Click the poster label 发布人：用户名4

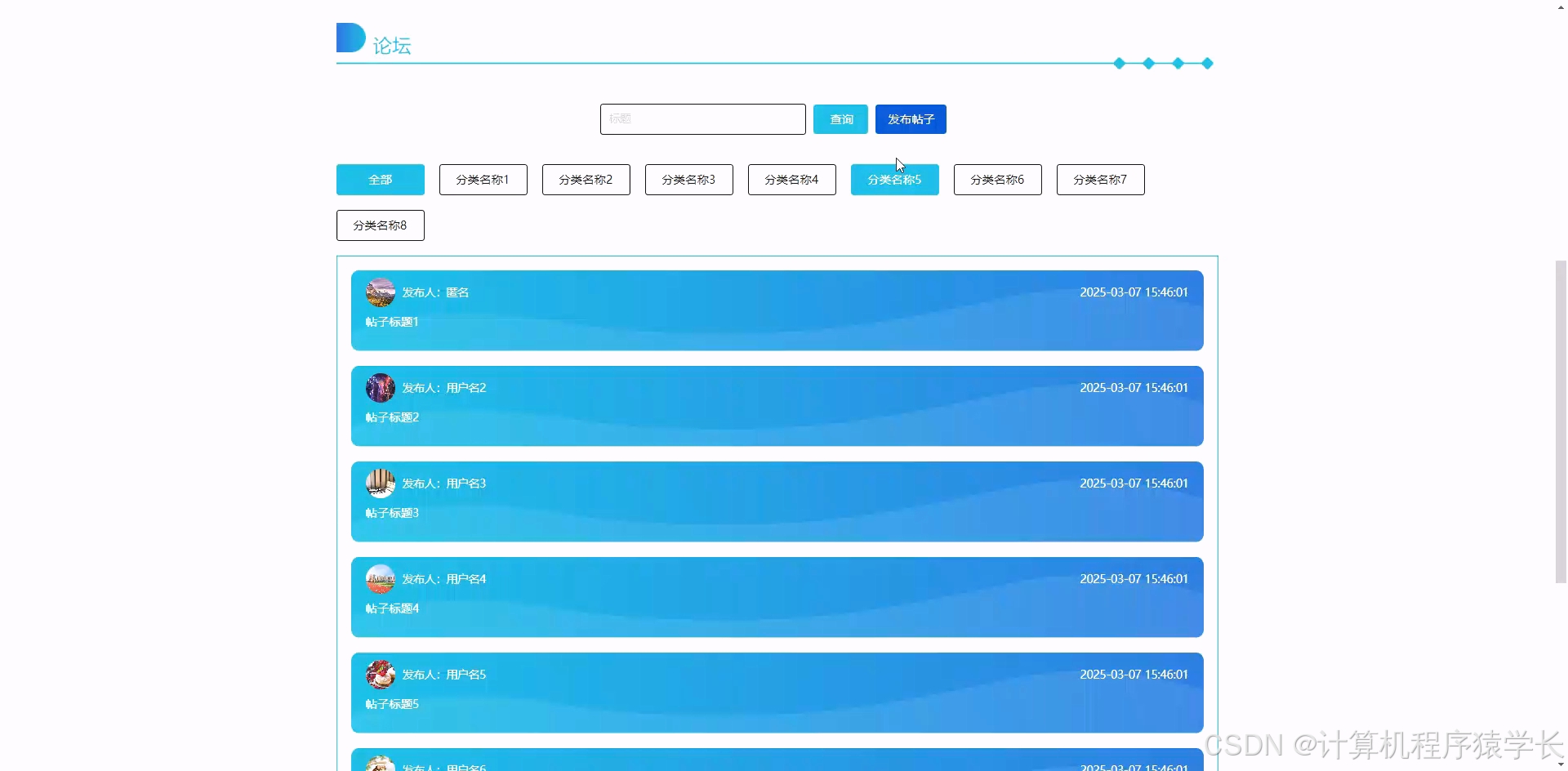(444, 579)
